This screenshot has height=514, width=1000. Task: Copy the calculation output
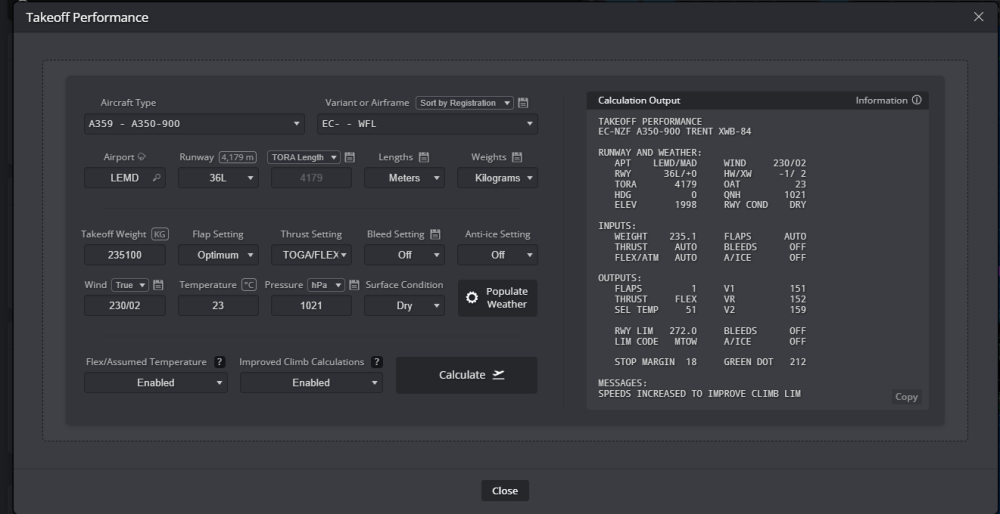[x=906, y=397]
